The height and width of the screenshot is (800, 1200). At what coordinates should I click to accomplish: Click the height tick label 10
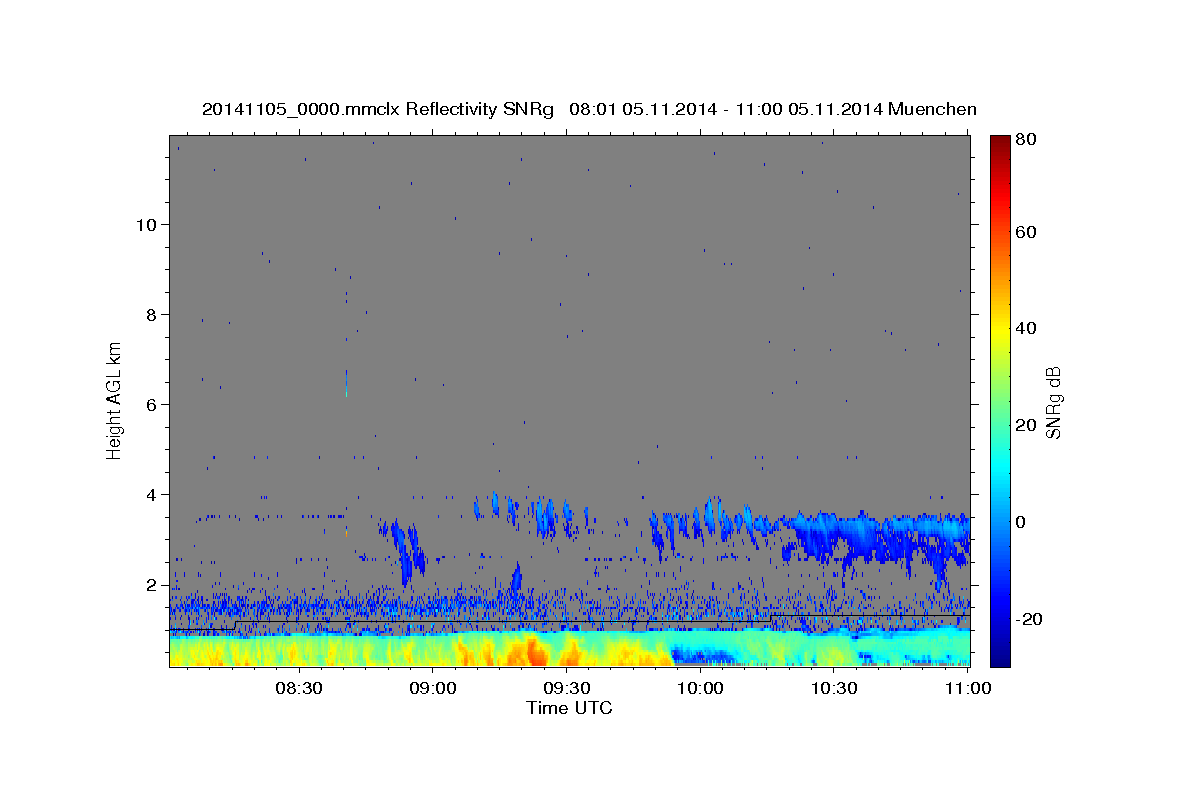[146, 224]
